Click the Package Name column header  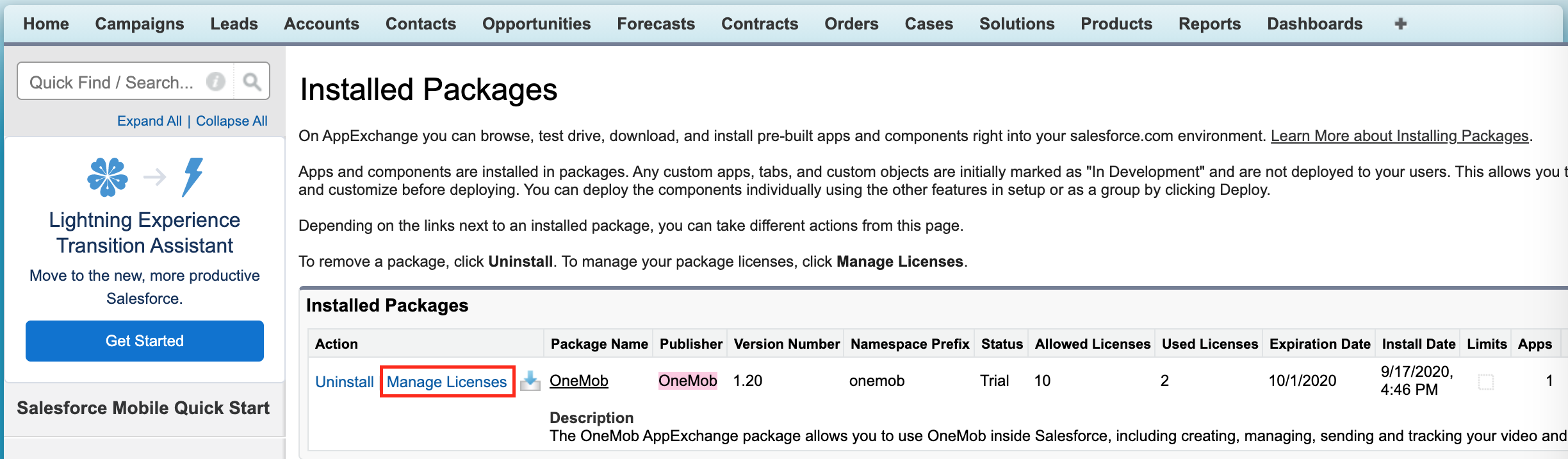600,344
